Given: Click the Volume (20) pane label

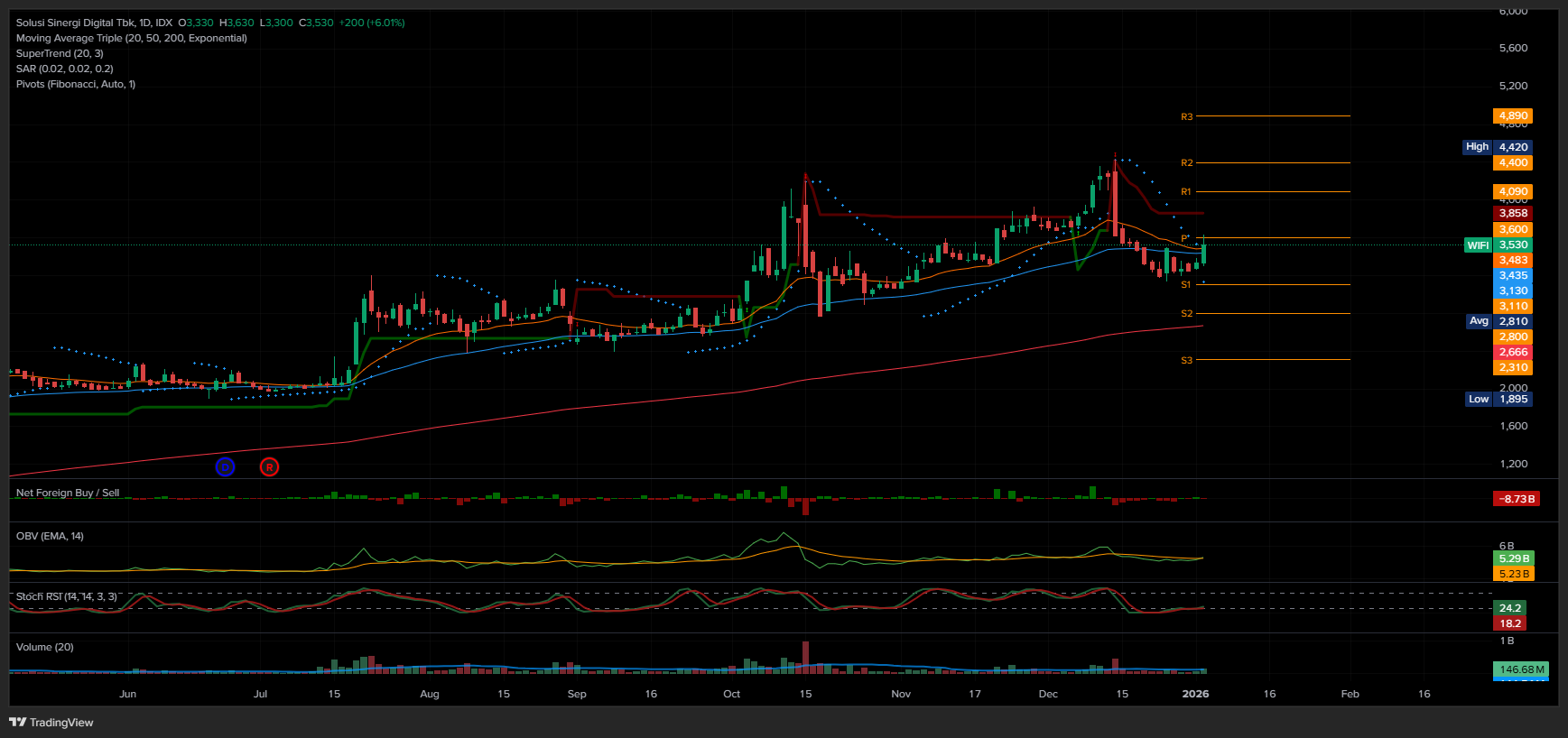Looking at the screenshot, I should 45,647.
